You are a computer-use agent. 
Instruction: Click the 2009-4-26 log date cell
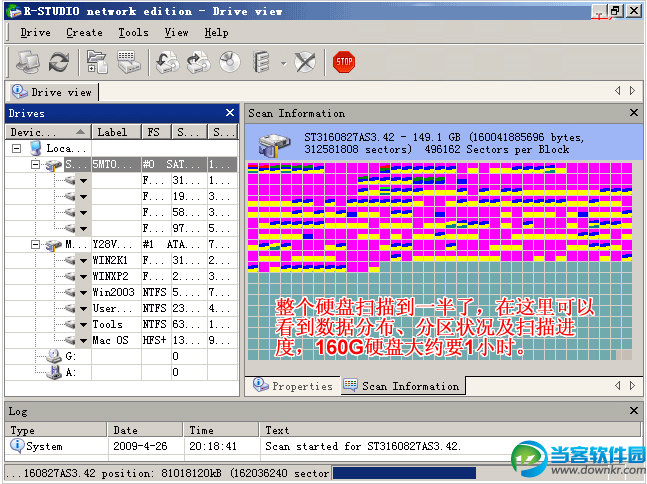140,446
